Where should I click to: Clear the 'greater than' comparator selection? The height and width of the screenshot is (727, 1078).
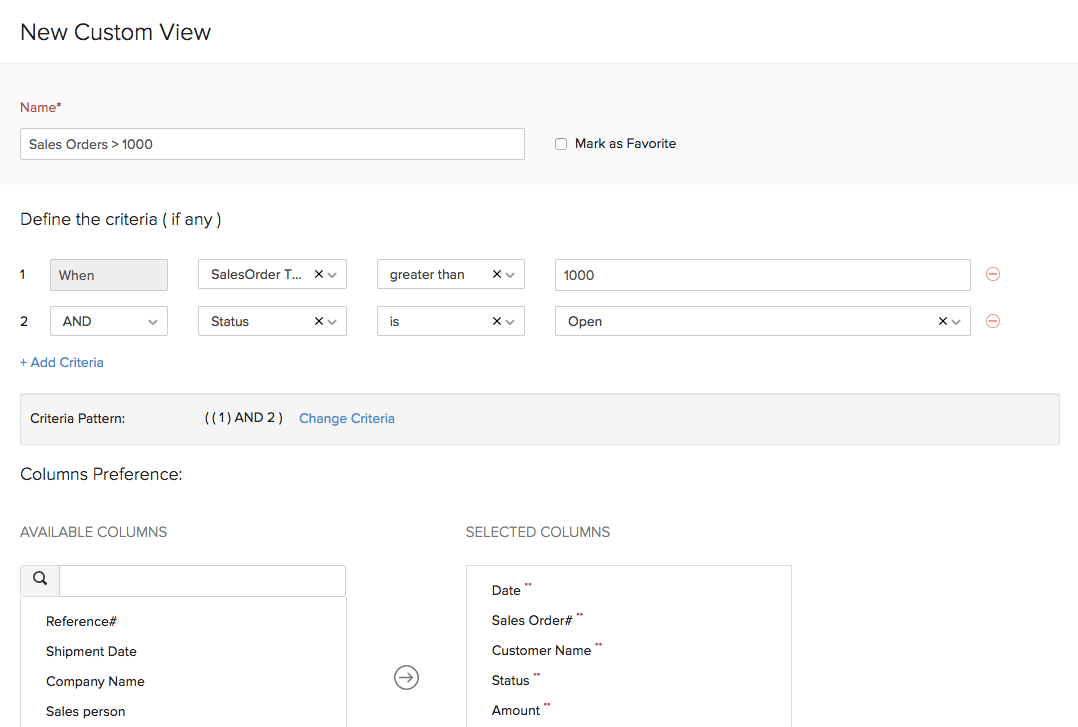pos(497,274)
